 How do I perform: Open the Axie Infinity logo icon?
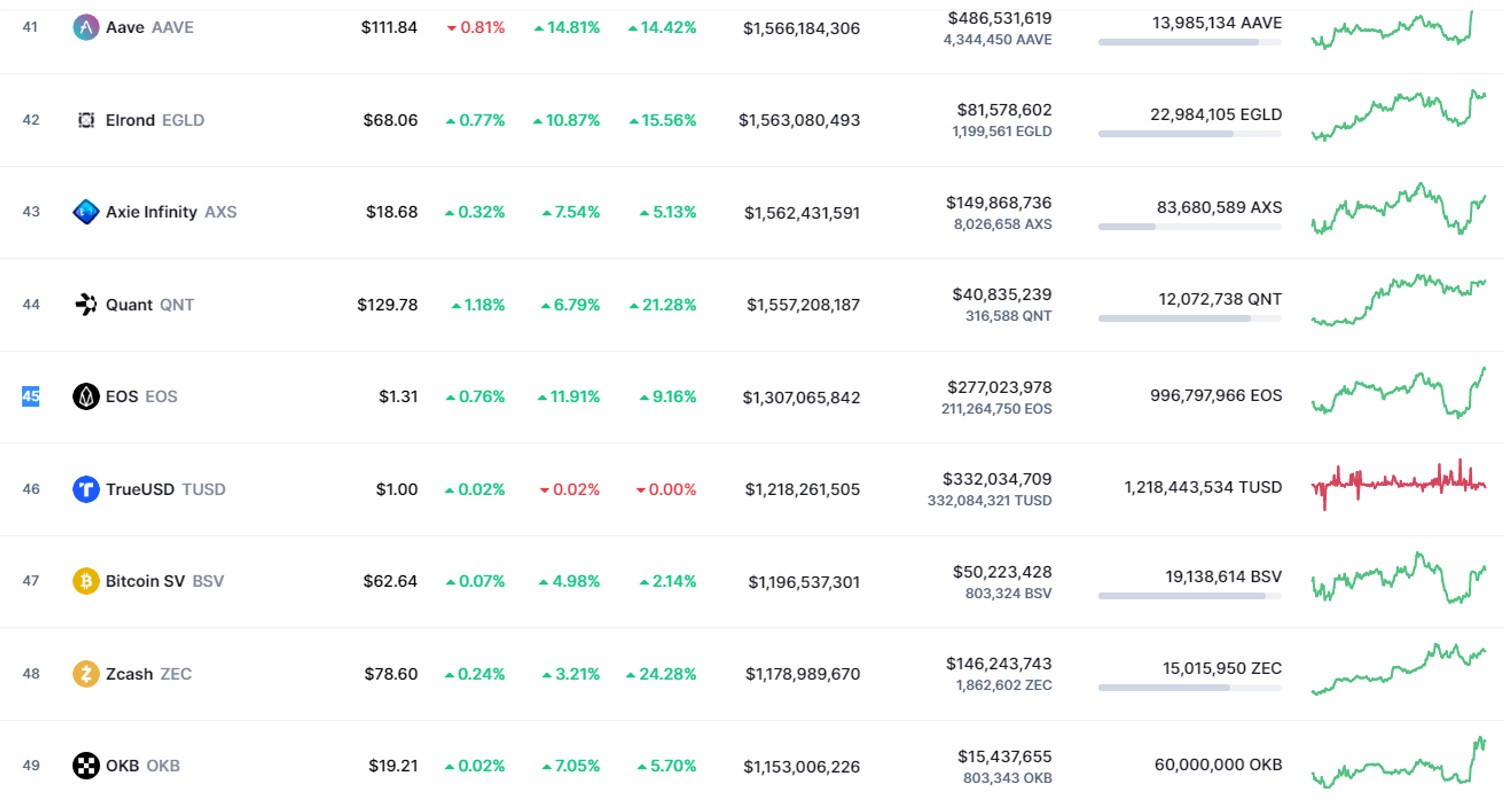86,212
